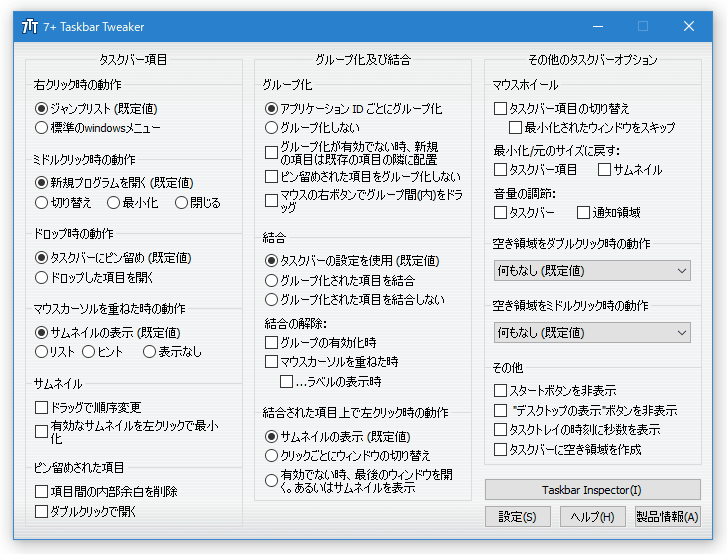
Task: Select 表示なし hover option
Action: pyautogui.click(x=149, y=352)
